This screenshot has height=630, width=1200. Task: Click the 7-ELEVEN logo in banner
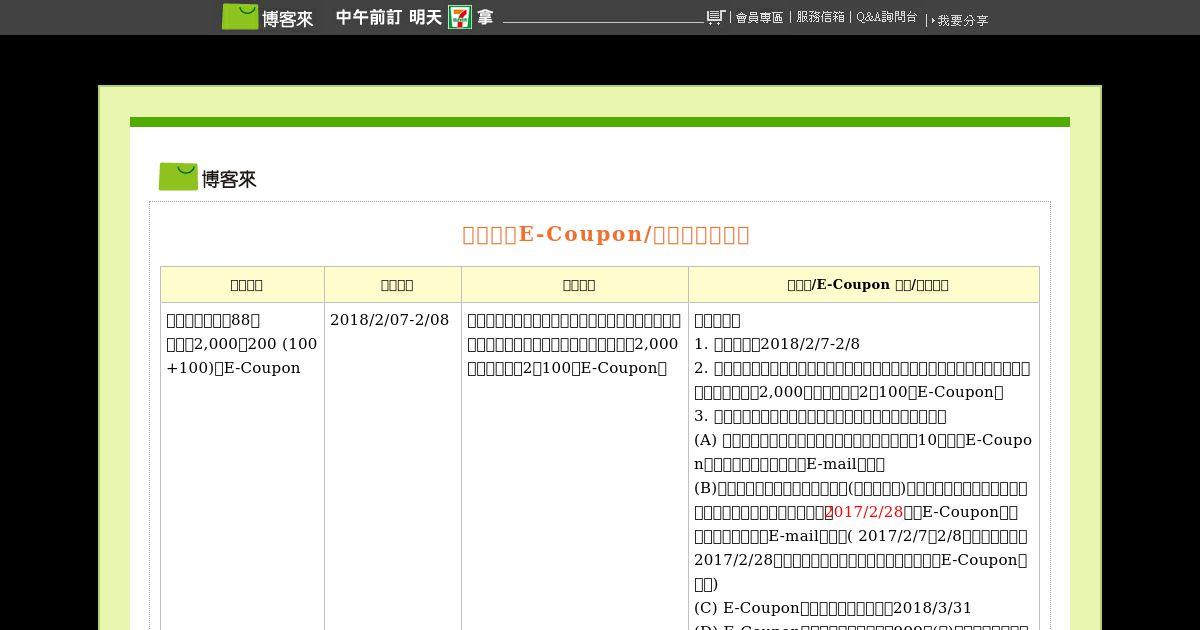click(x=460, y=17)
